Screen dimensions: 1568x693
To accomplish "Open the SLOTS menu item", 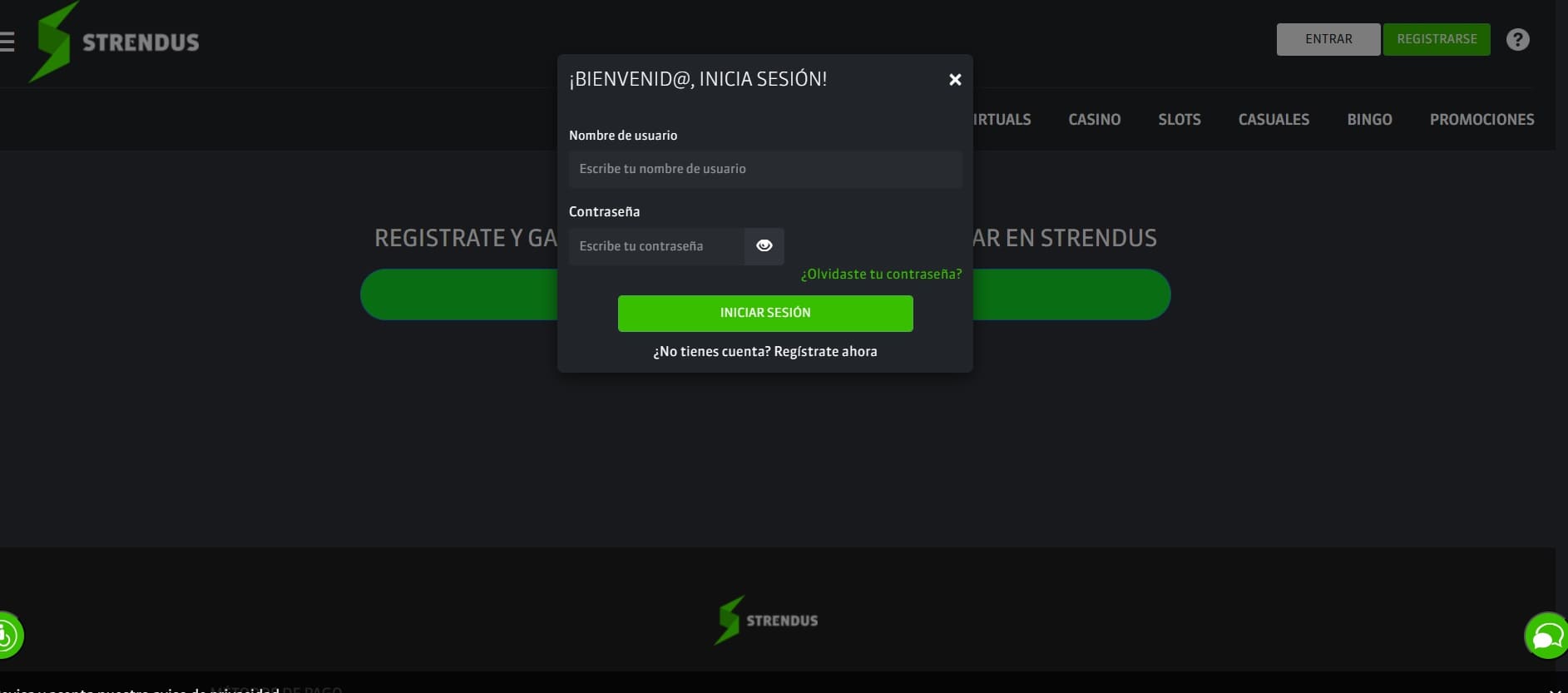I will [x=1180, y=119].
